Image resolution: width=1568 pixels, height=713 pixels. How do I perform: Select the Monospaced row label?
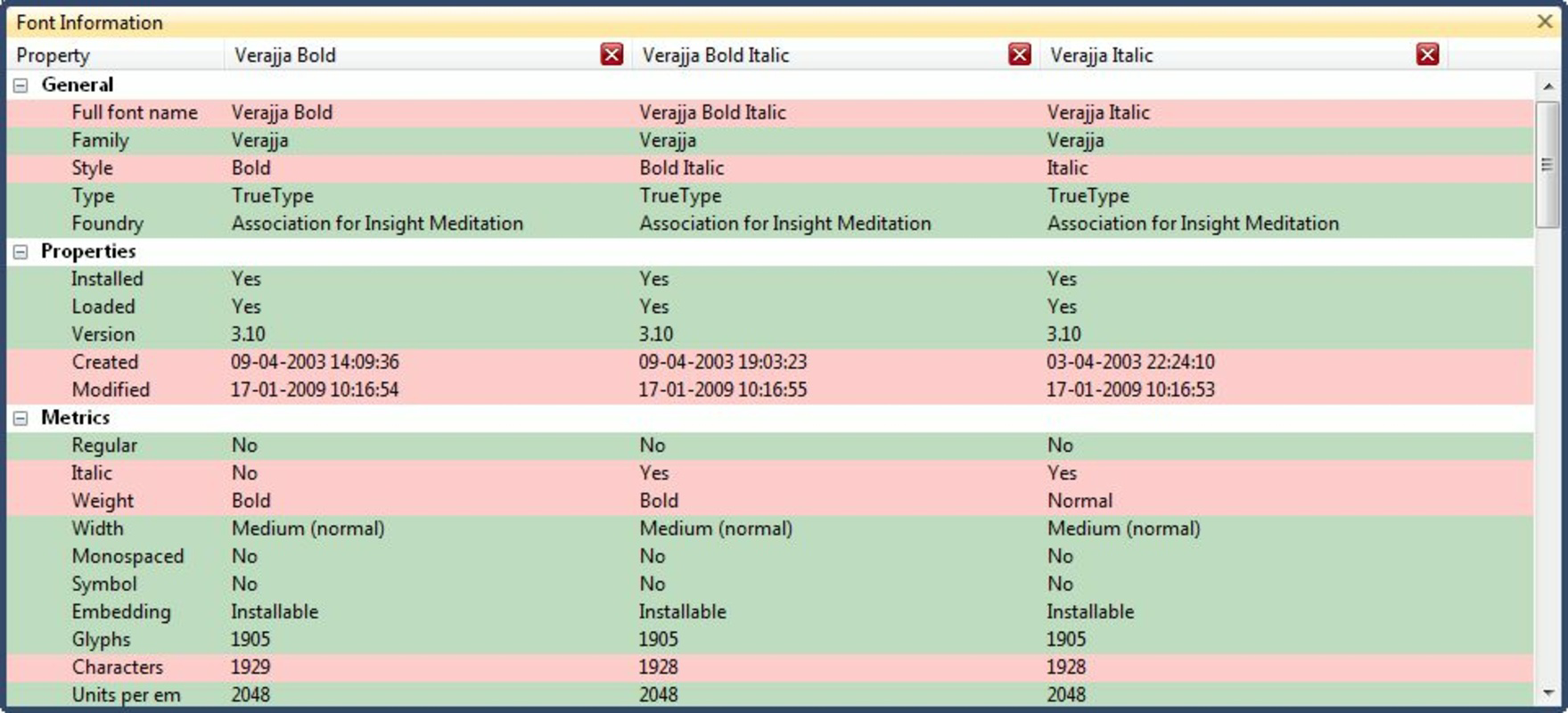click(x=127, y=555)
